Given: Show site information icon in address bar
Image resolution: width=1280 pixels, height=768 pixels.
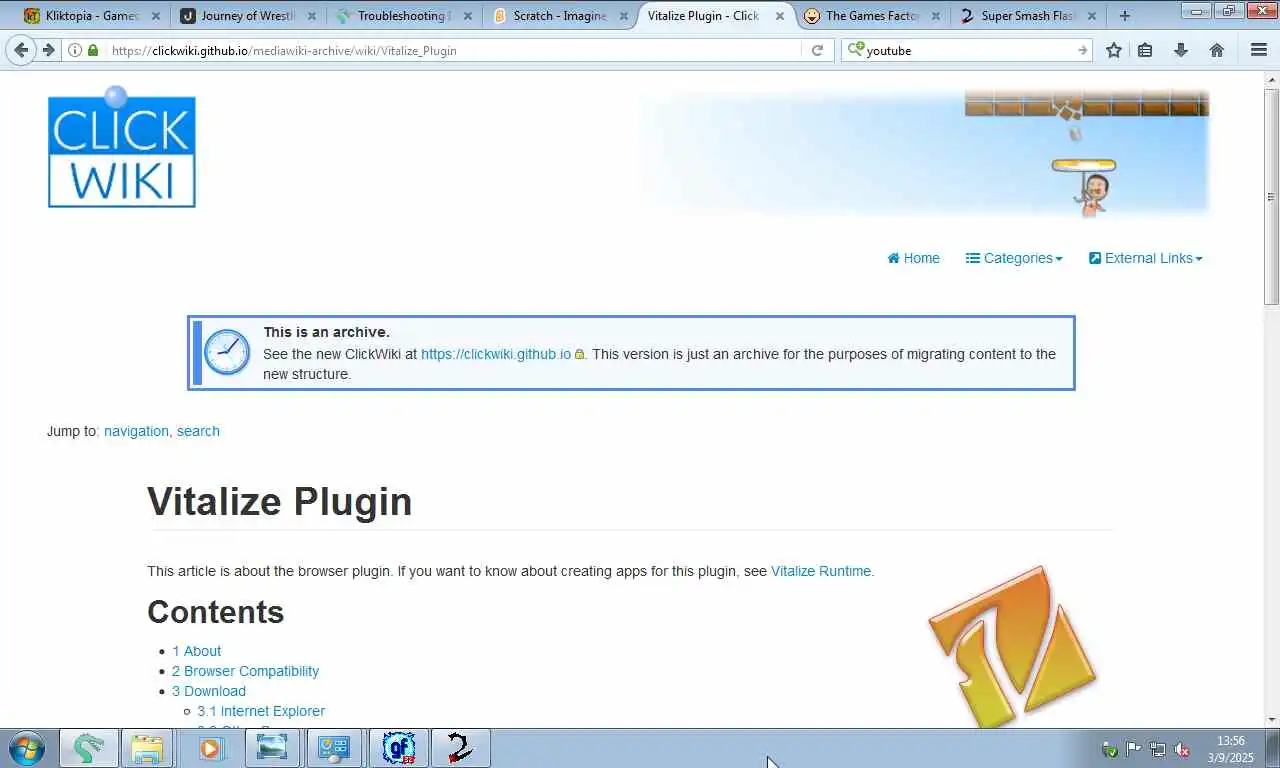Looking at the screenshot, I should 75,50.
